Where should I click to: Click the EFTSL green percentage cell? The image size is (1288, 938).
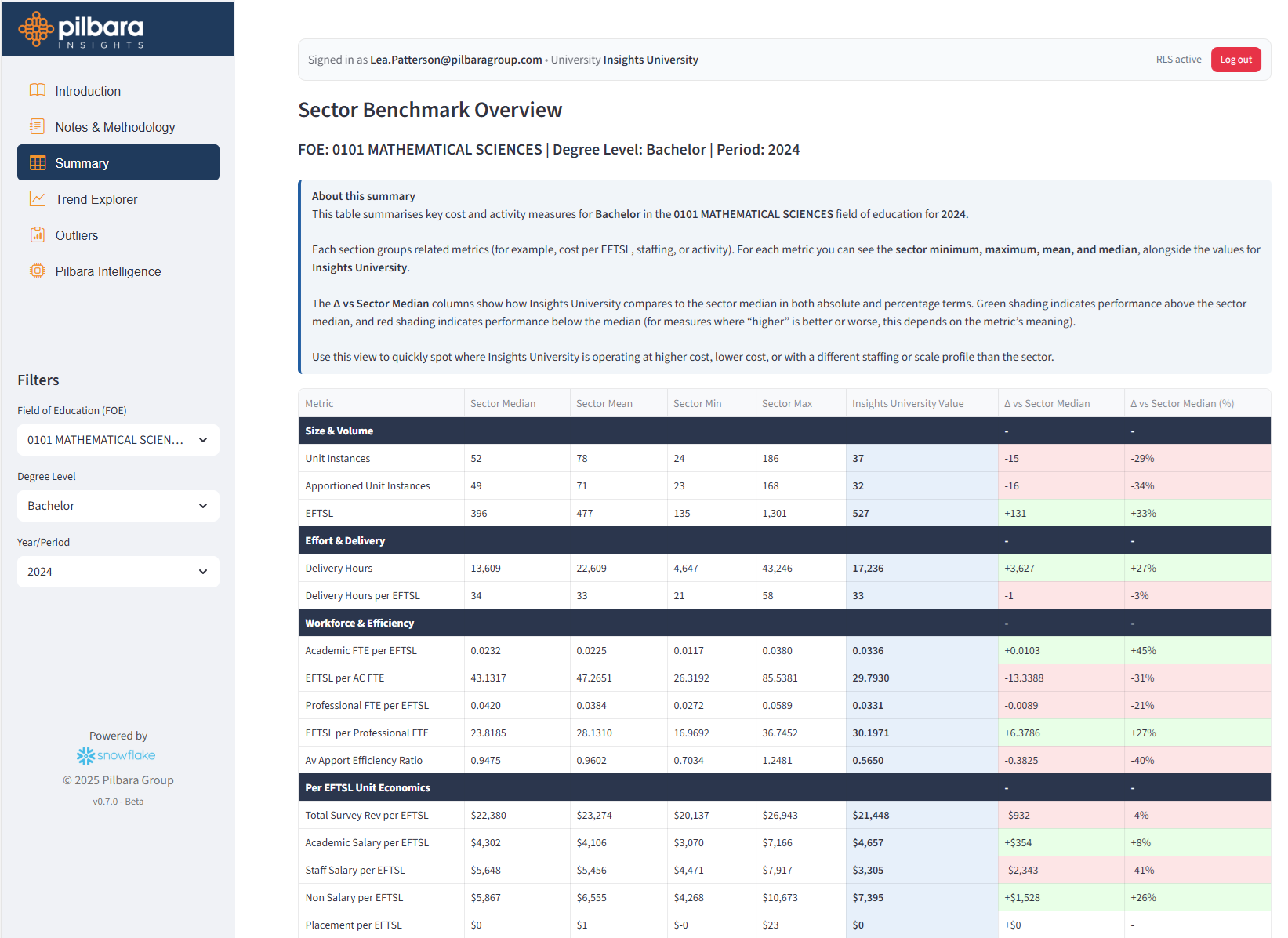[x=1143, y=513]
